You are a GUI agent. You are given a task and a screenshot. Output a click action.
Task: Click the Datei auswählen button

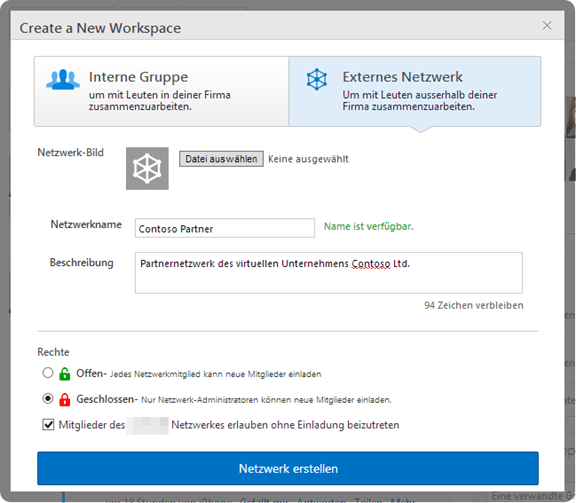pos(221,159)
